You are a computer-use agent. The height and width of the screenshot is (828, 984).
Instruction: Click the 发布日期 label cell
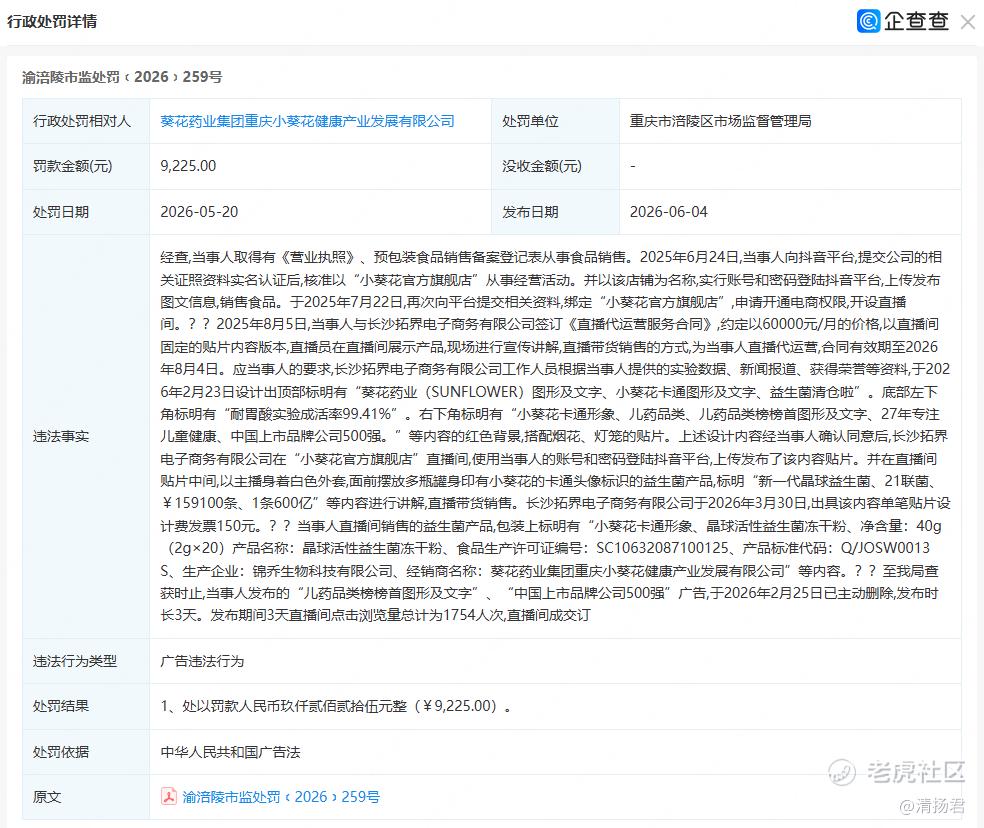click(x=555, y=212)
